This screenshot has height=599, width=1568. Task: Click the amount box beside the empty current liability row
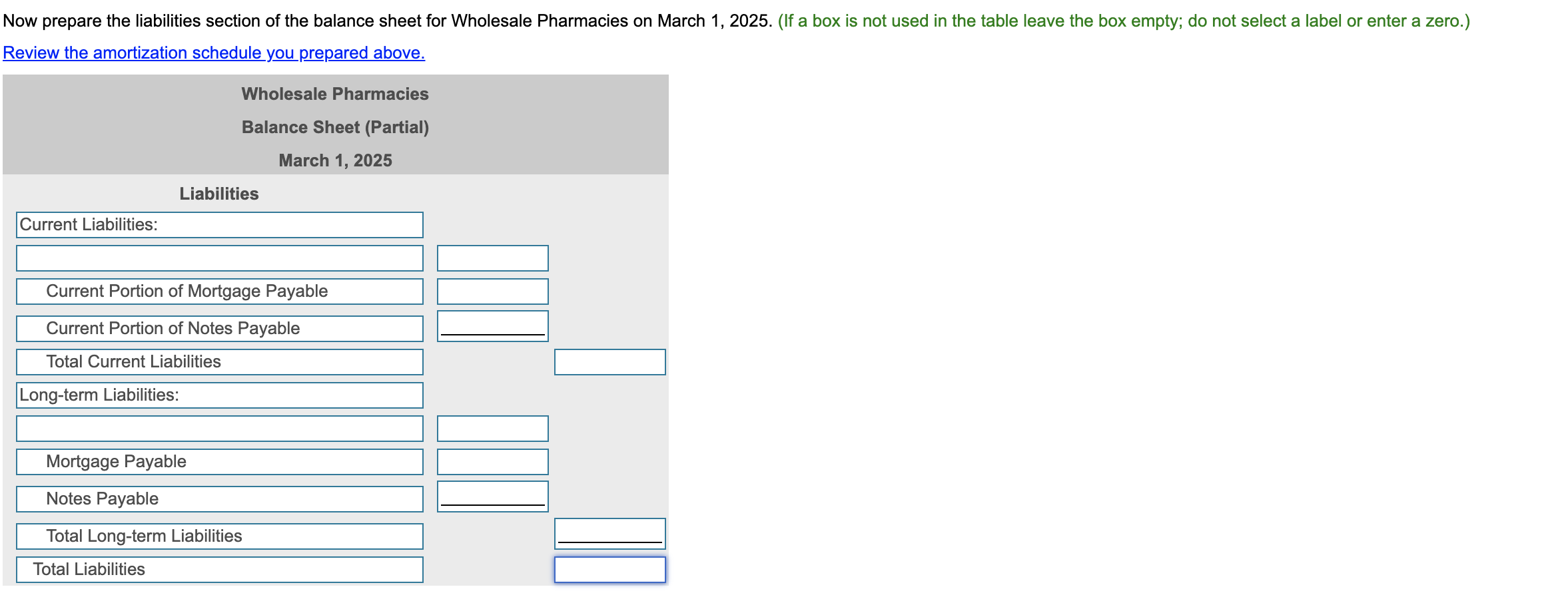(493, 258)
